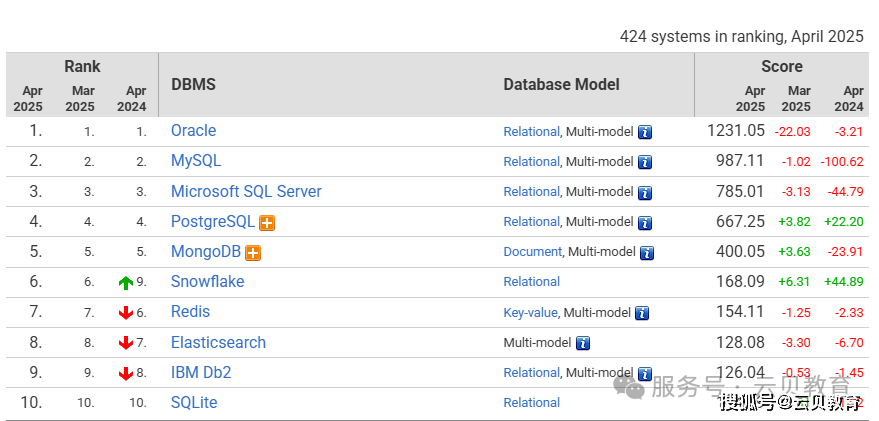
Task: Open the Relational model link in Snowflake row
Action: [531, 282]
